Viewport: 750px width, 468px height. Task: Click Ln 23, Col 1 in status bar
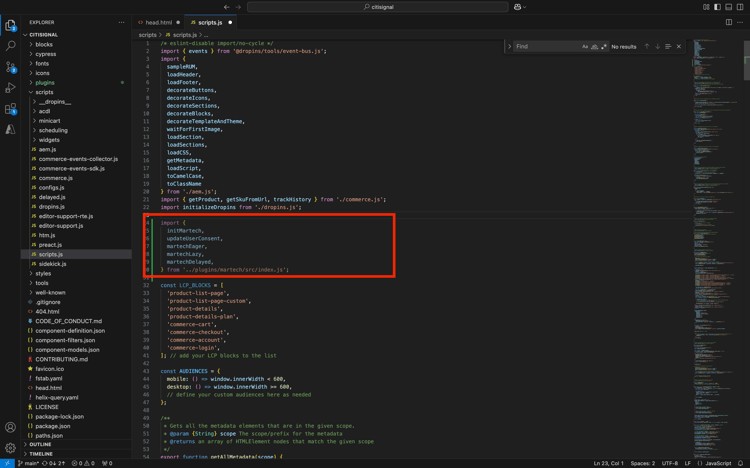[x=608, y=463]
